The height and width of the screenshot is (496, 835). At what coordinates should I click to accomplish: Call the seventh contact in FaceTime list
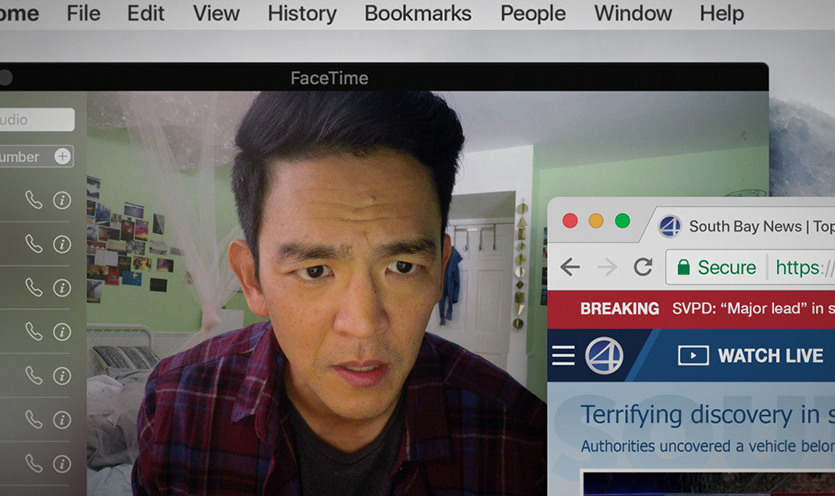34,464
